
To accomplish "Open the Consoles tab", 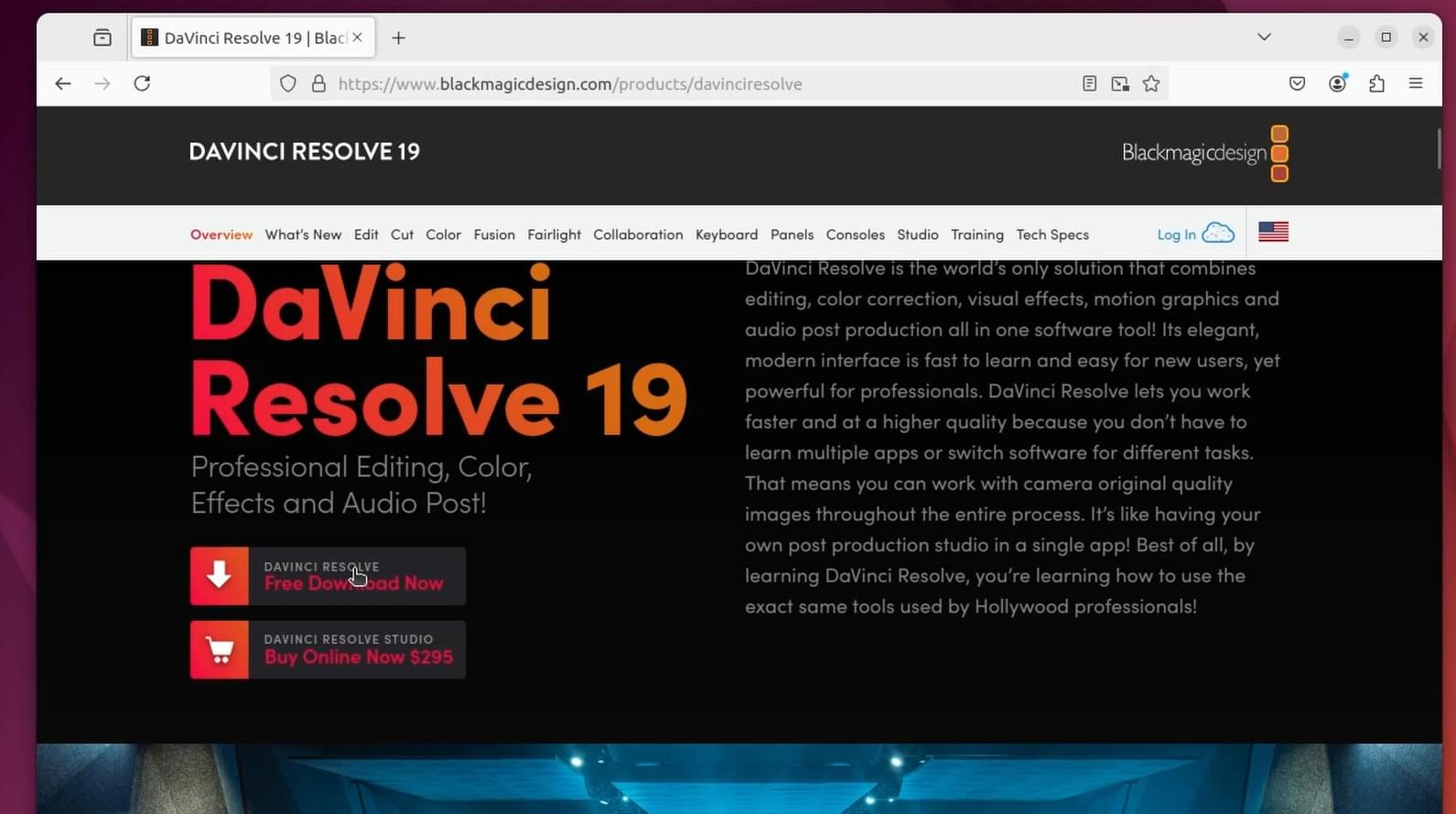I will point(855,234).
